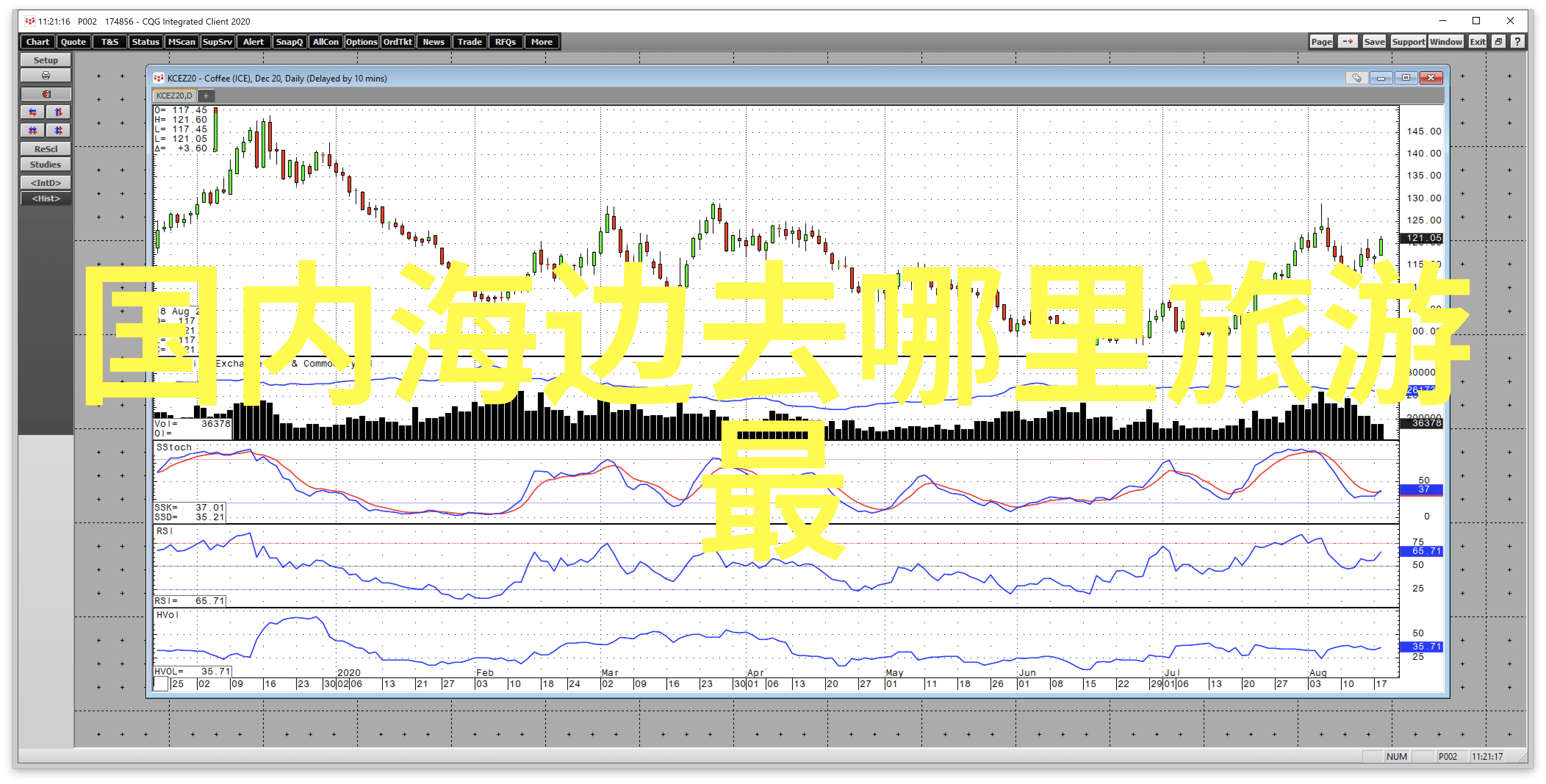Click the SnapQ toolbar icon

pos(289,42)
